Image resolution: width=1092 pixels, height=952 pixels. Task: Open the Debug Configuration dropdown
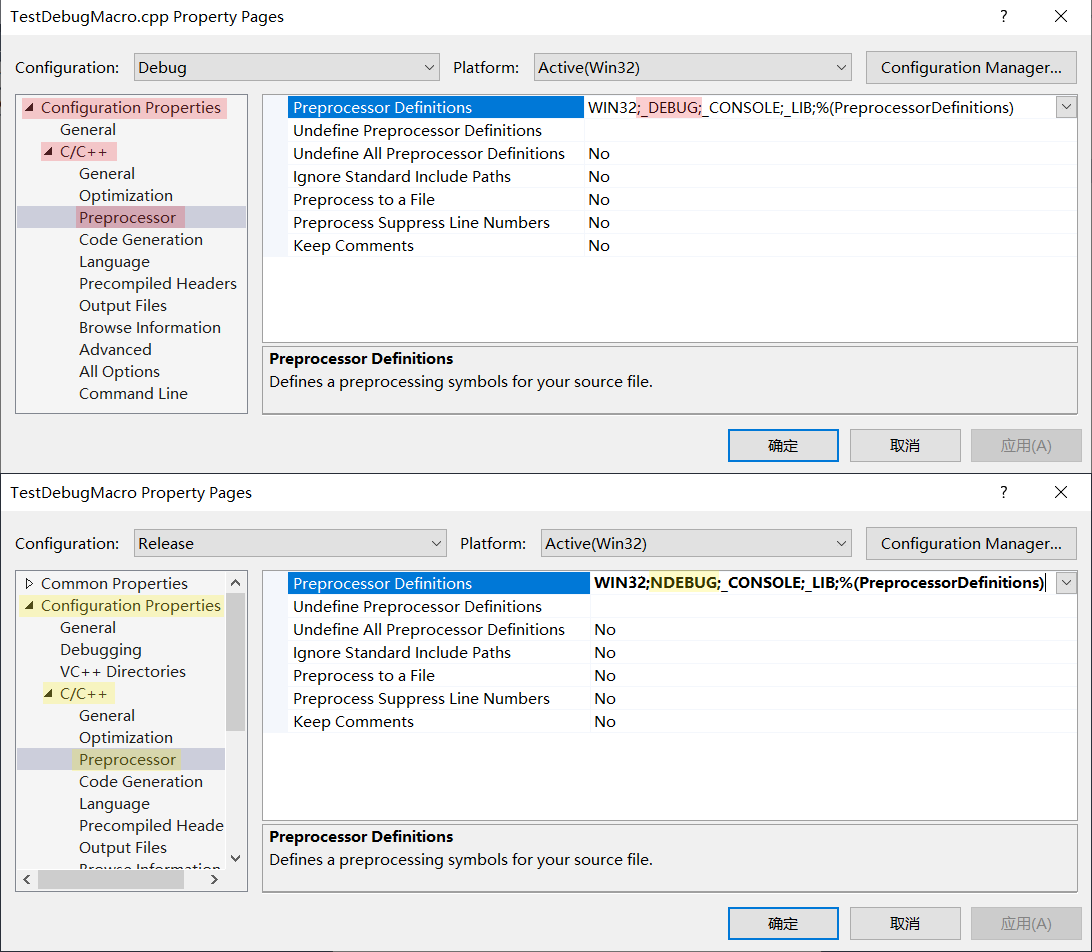pyautogui.click(x=429, y=67)
